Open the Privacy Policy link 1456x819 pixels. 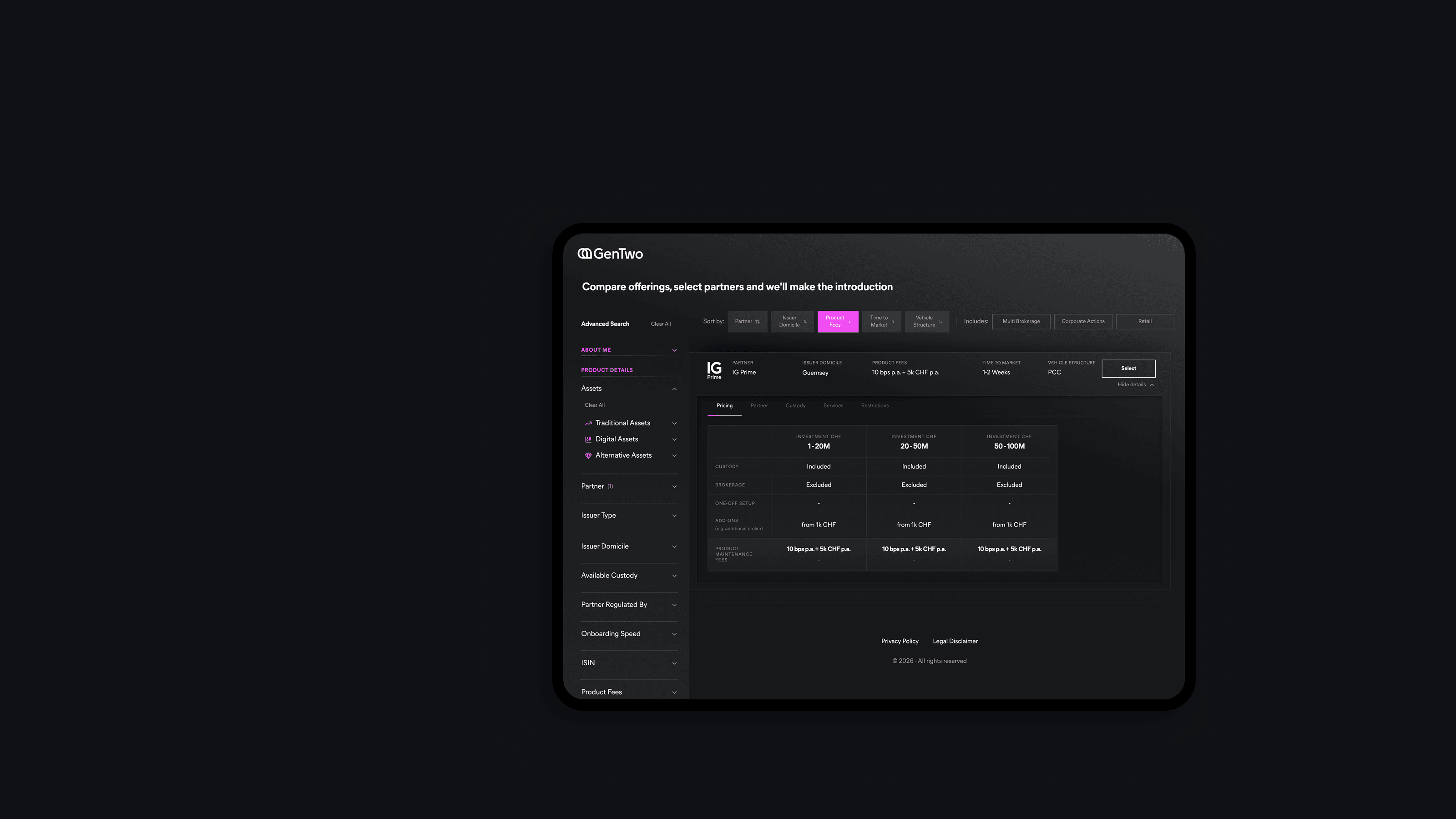click(x=899, y=642)
